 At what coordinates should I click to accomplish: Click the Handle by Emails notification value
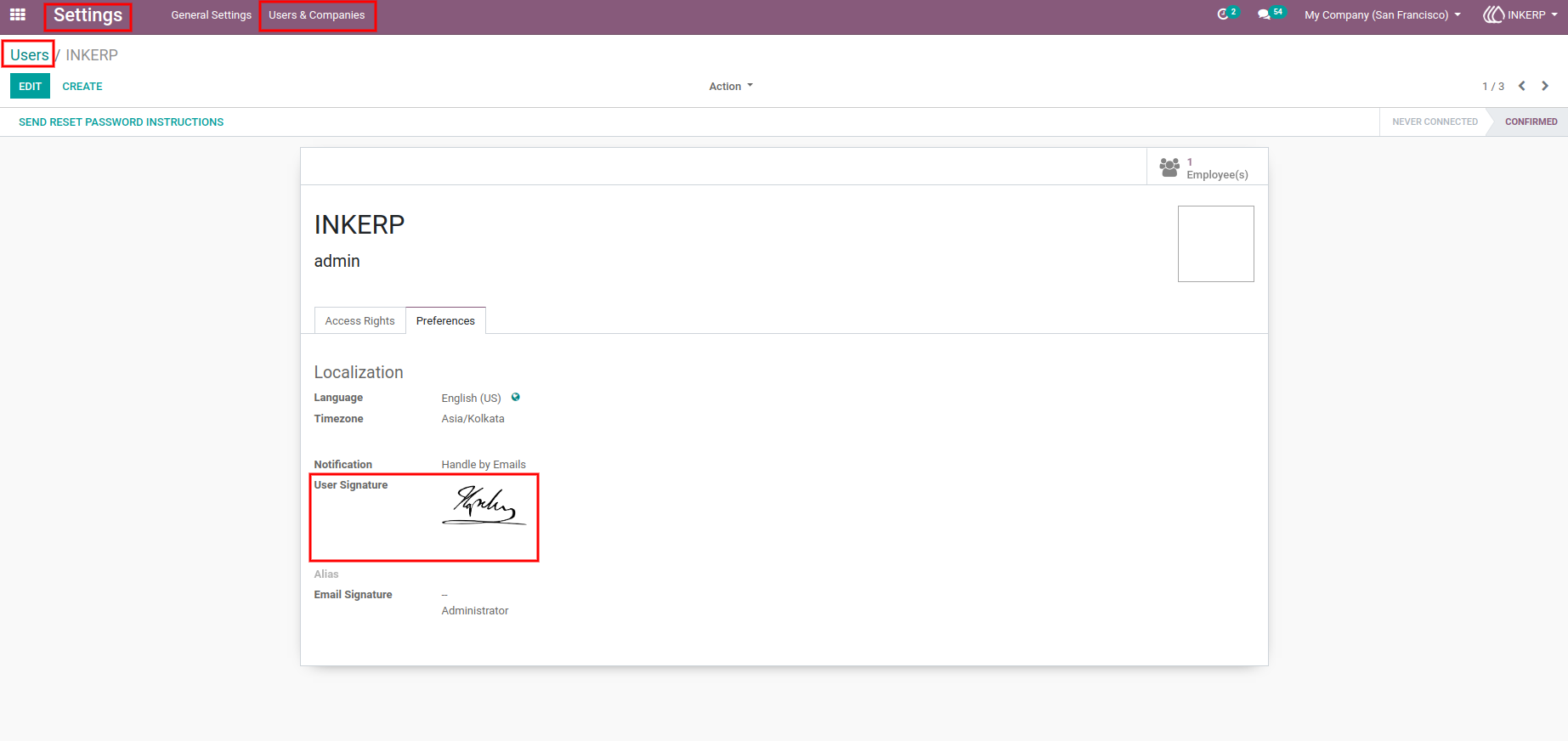tap(484, 464)
